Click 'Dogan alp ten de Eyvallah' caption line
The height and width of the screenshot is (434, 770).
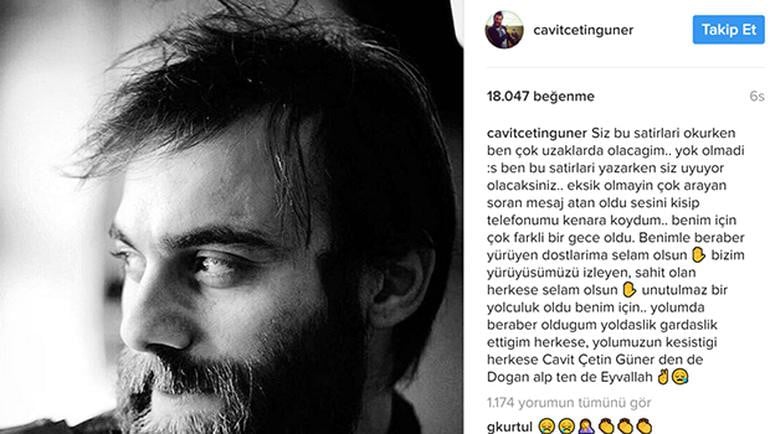pos(570,377)
